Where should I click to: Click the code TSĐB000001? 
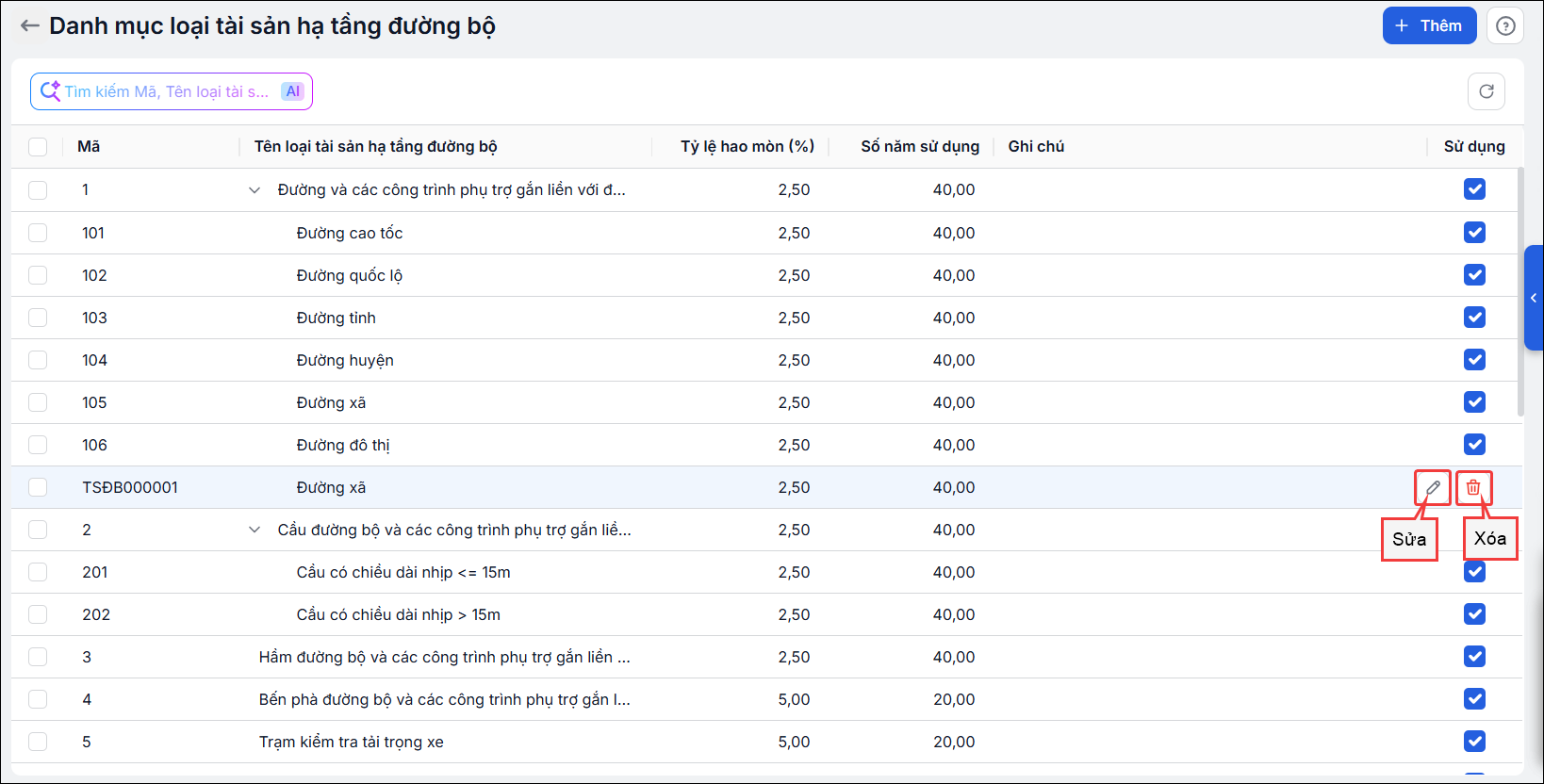tap(130, 487)
